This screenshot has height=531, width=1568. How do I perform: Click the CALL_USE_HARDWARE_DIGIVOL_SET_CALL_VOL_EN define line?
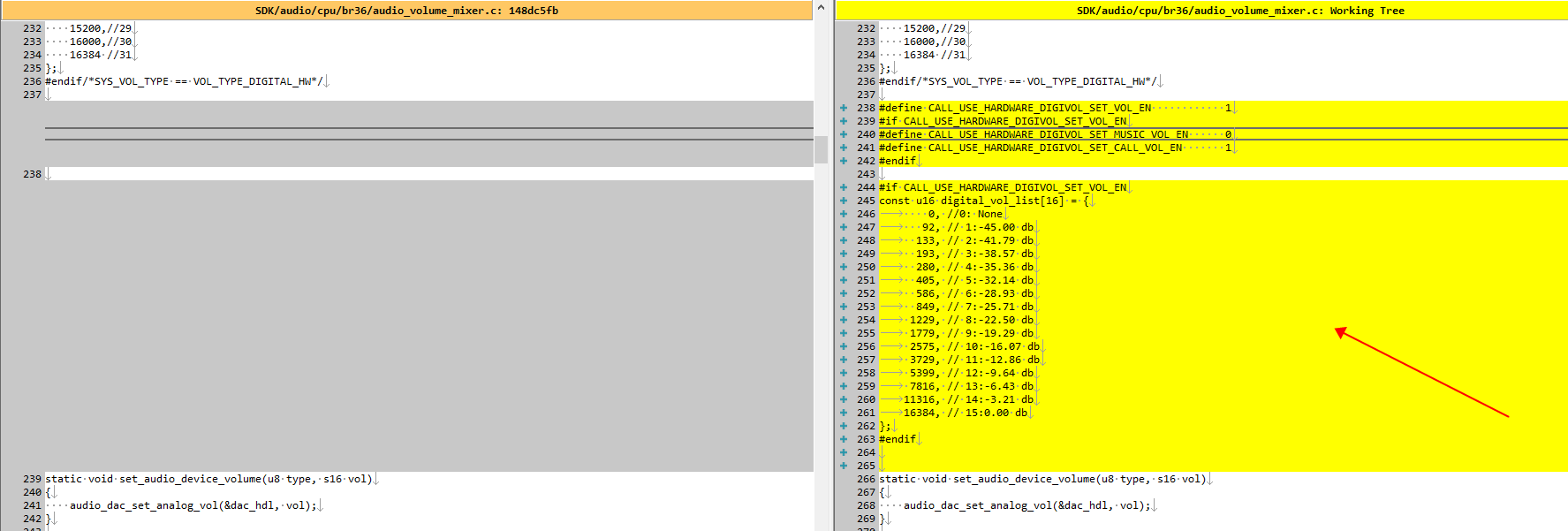(x=1056, y=148)
